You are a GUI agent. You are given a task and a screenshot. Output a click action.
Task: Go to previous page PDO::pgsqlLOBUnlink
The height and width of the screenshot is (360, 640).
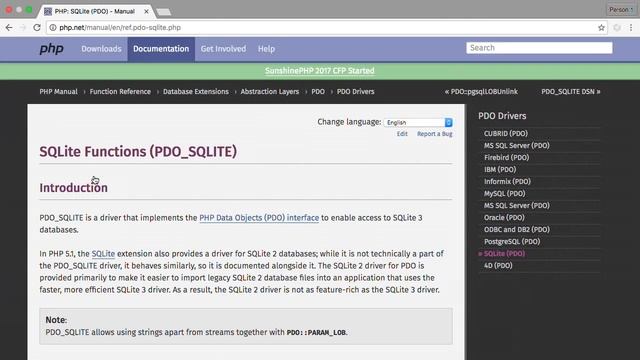pos(481,91)
